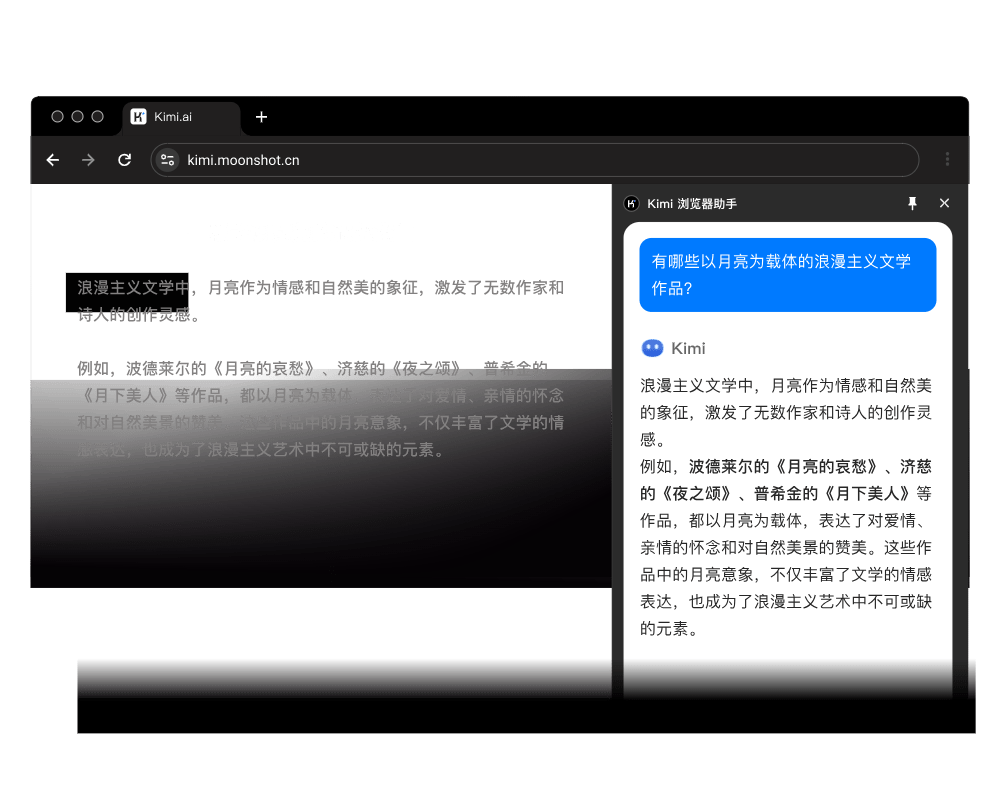Viewport: 1000px width, 800px height.
Task: Click the yellow minimize traffic light button
Action: tap(77, 117)
